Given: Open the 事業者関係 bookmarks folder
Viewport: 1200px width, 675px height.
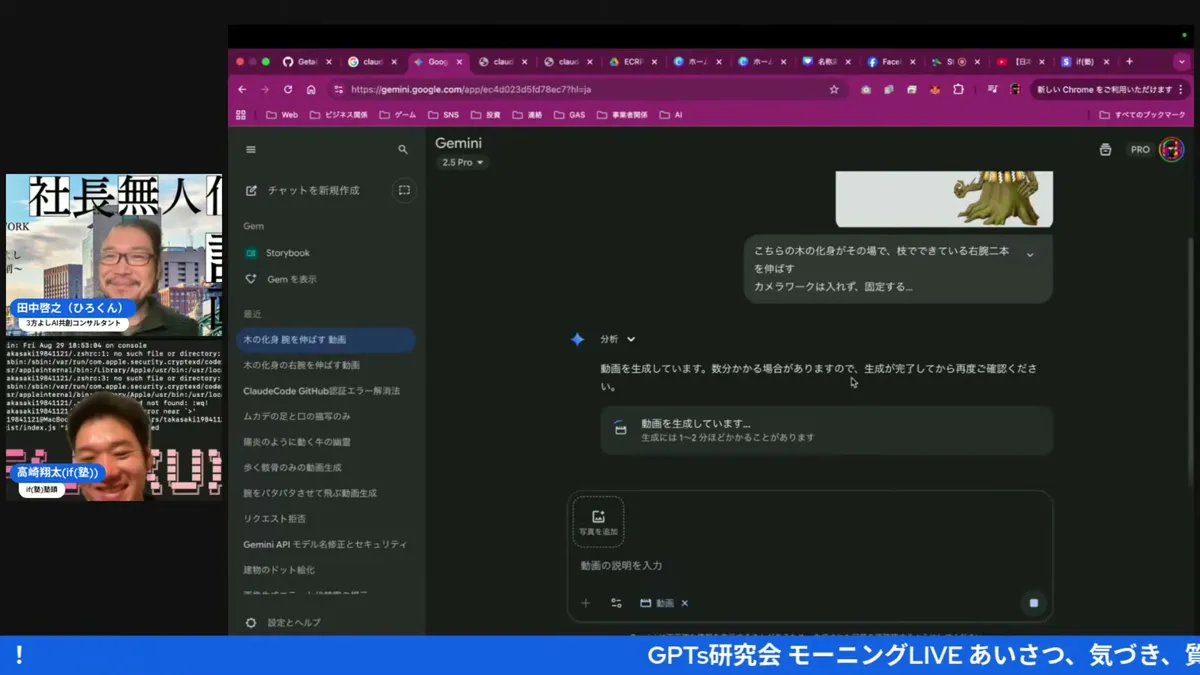Looking at the screenshot, I should (622, 115).
